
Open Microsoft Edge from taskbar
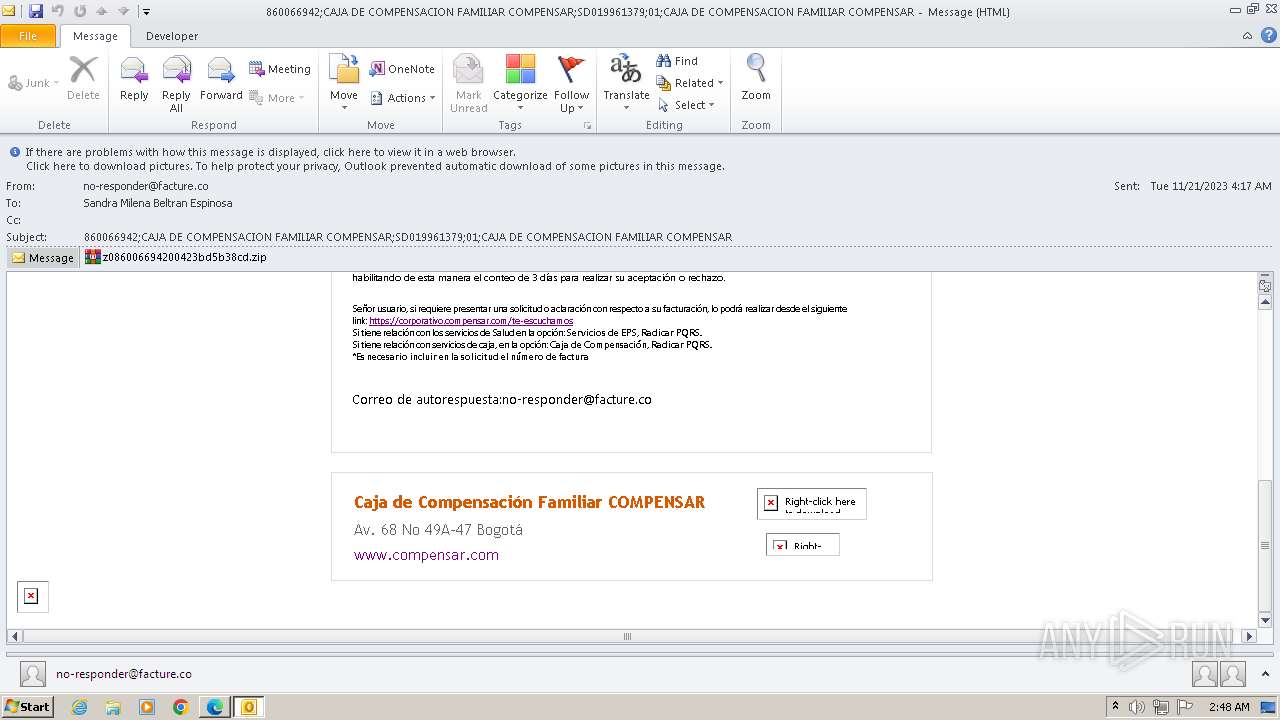(215, 707)
